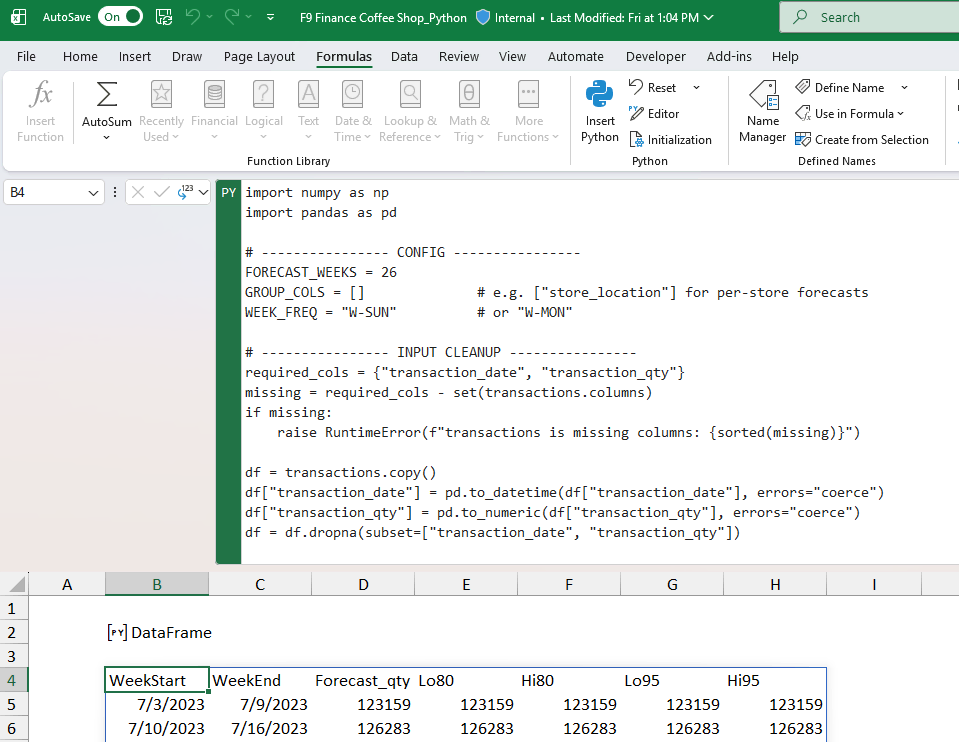Viewport: 959px width, 742px height.
Task: Open the Name Manager
Action: (x=762, y=110)
